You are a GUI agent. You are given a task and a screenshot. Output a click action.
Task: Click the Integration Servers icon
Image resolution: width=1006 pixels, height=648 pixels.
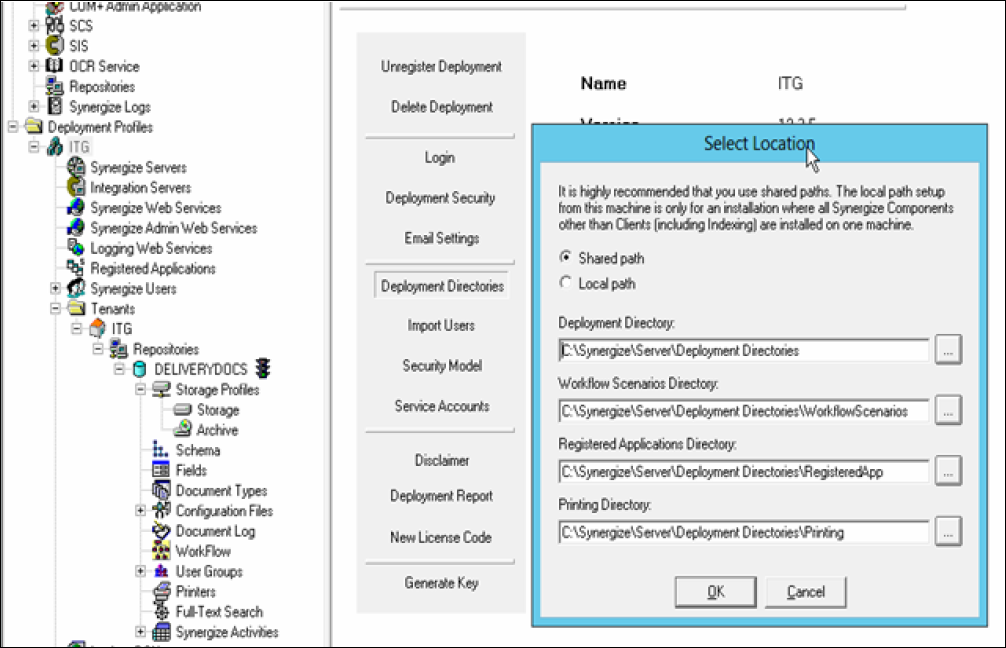(x=76, y=187)
